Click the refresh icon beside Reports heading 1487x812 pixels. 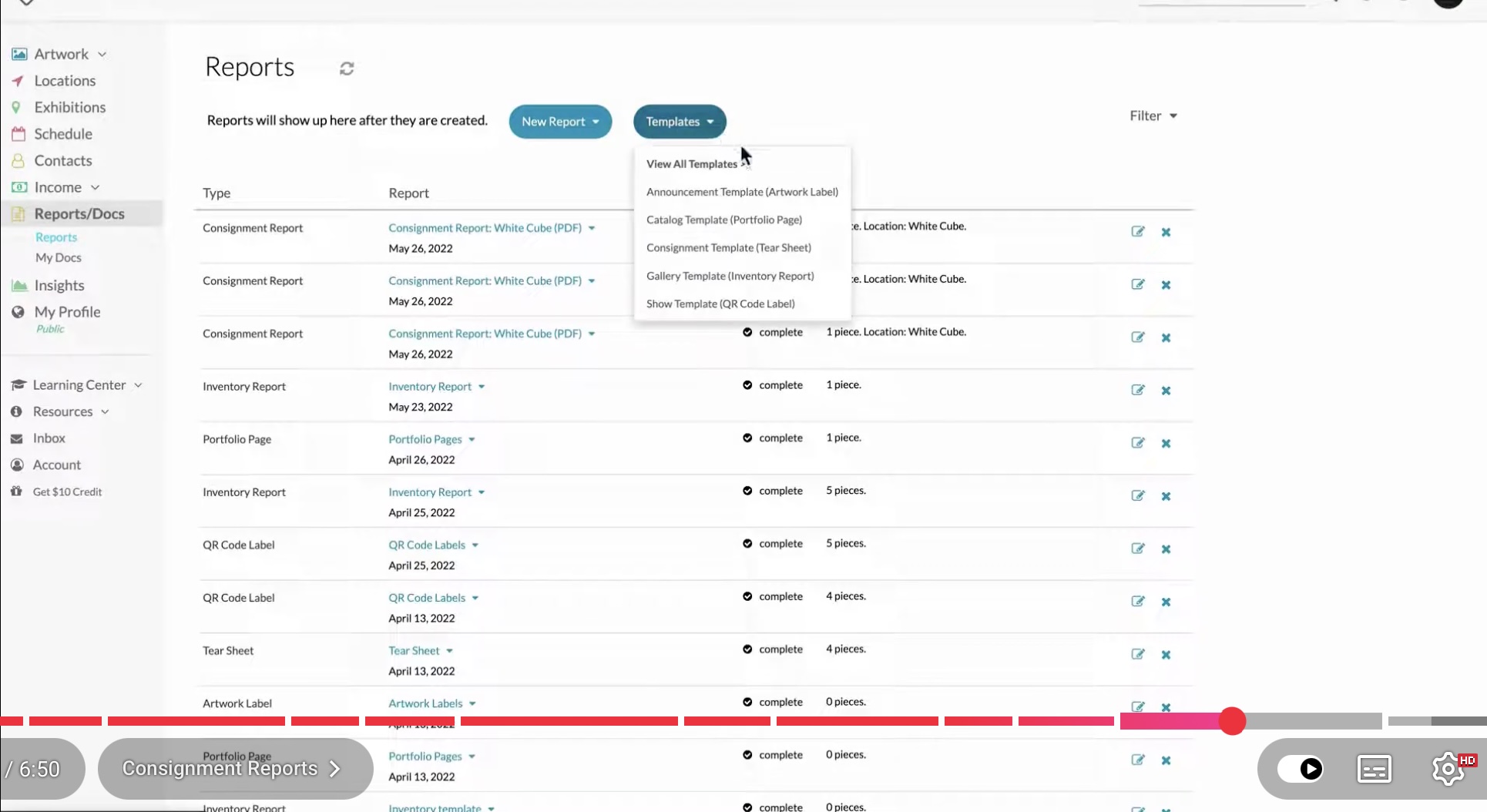point(347,69)
